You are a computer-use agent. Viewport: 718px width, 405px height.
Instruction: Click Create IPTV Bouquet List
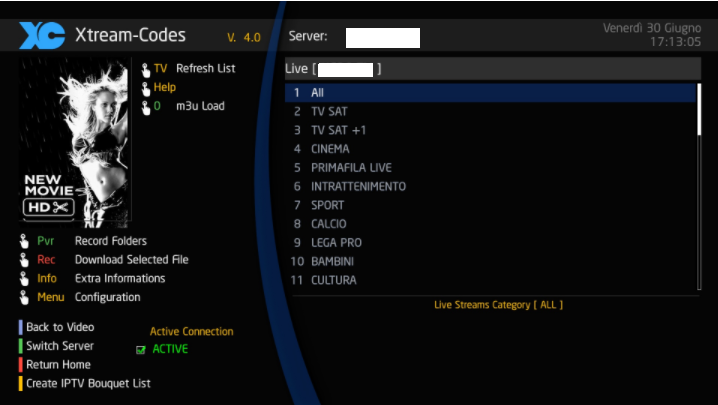pos(88,383)
